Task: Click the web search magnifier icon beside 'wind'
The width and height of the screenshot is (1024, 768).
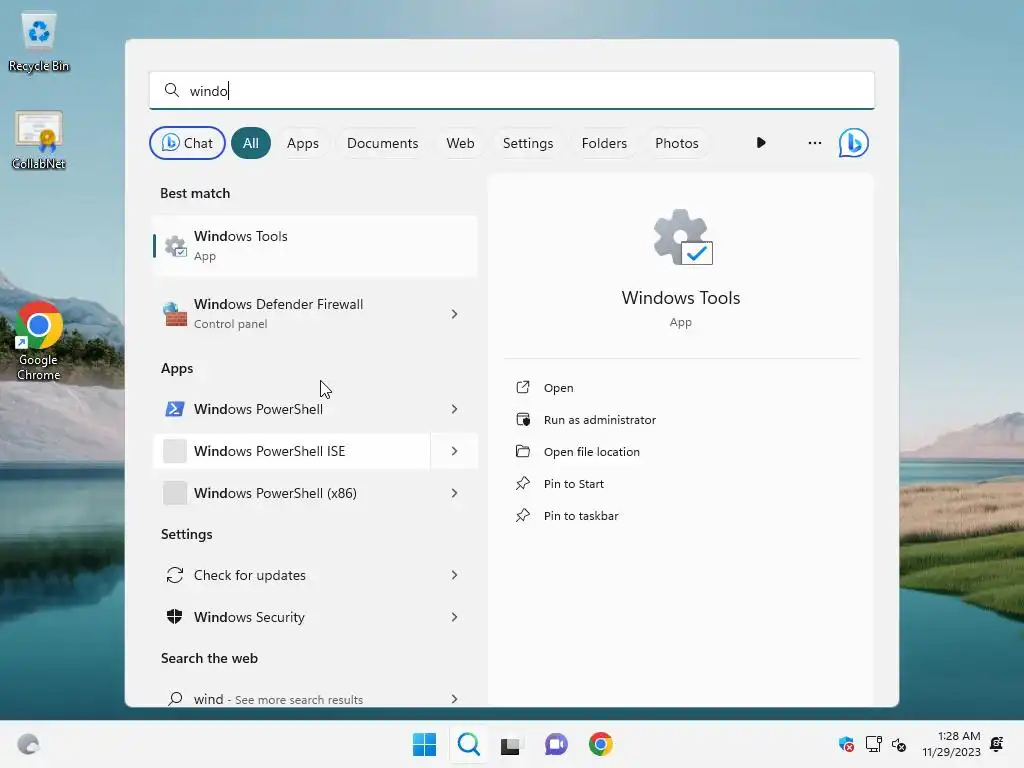Action: 175,699
